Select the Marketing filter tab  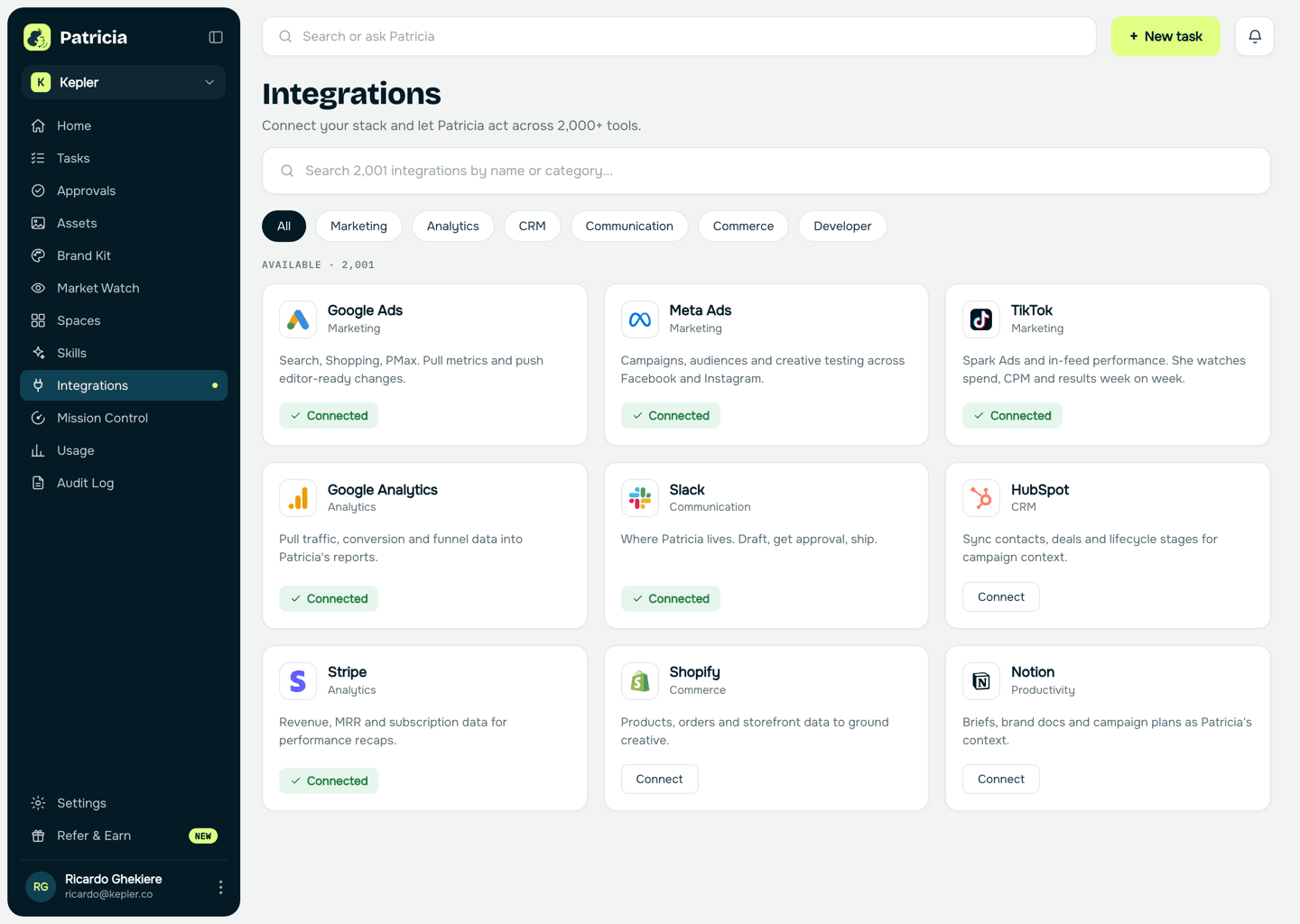pos(358,226)
